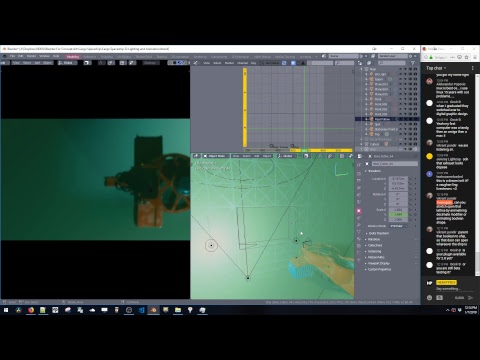The image size is (480, 360).
Task: Open the File menu in Blender
Action: click(12, 56)
